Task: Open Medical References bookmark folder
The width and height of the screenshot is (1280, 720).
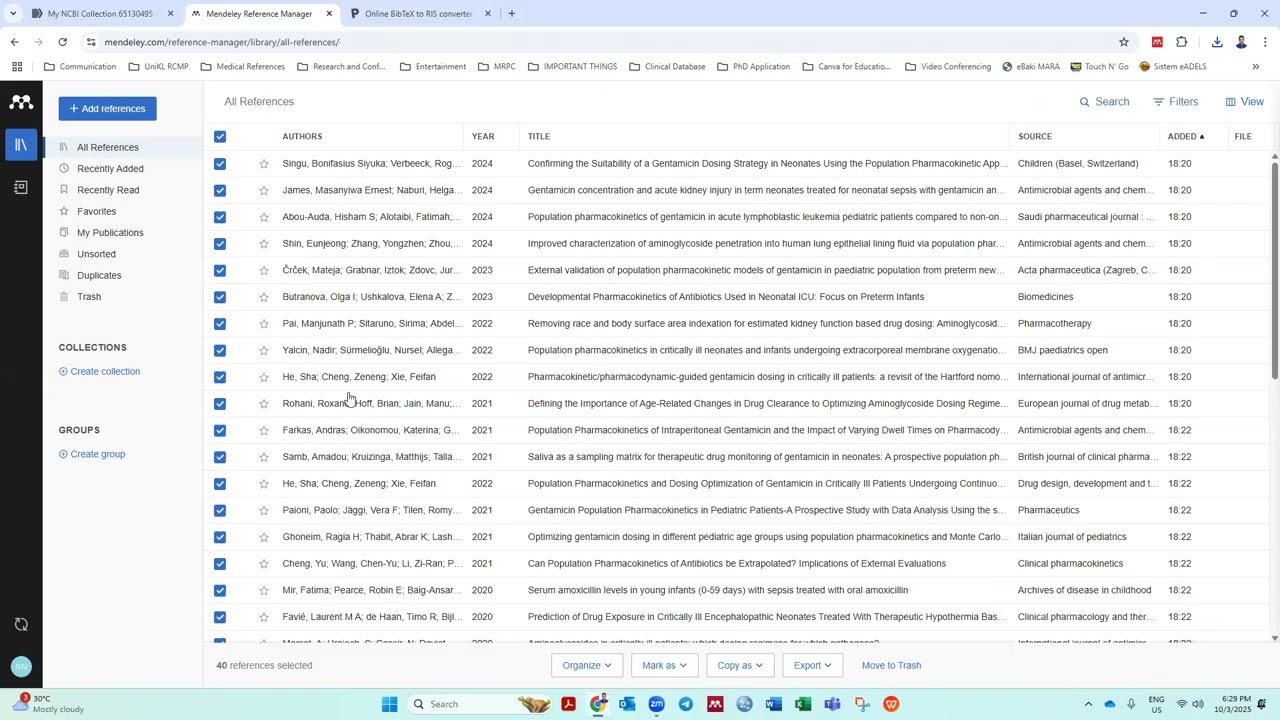Action: [243, 67]
